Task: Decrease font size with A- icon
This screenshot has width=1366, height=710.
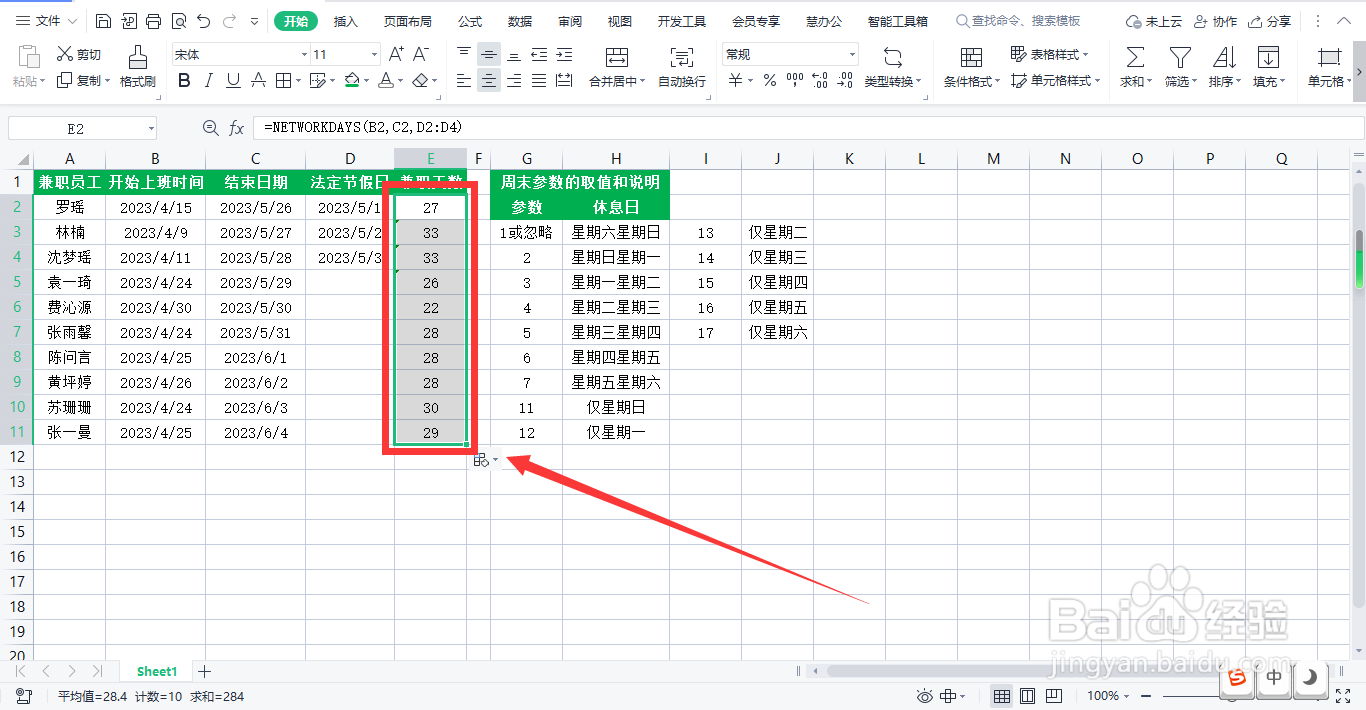Action: (x=421, y=55)
